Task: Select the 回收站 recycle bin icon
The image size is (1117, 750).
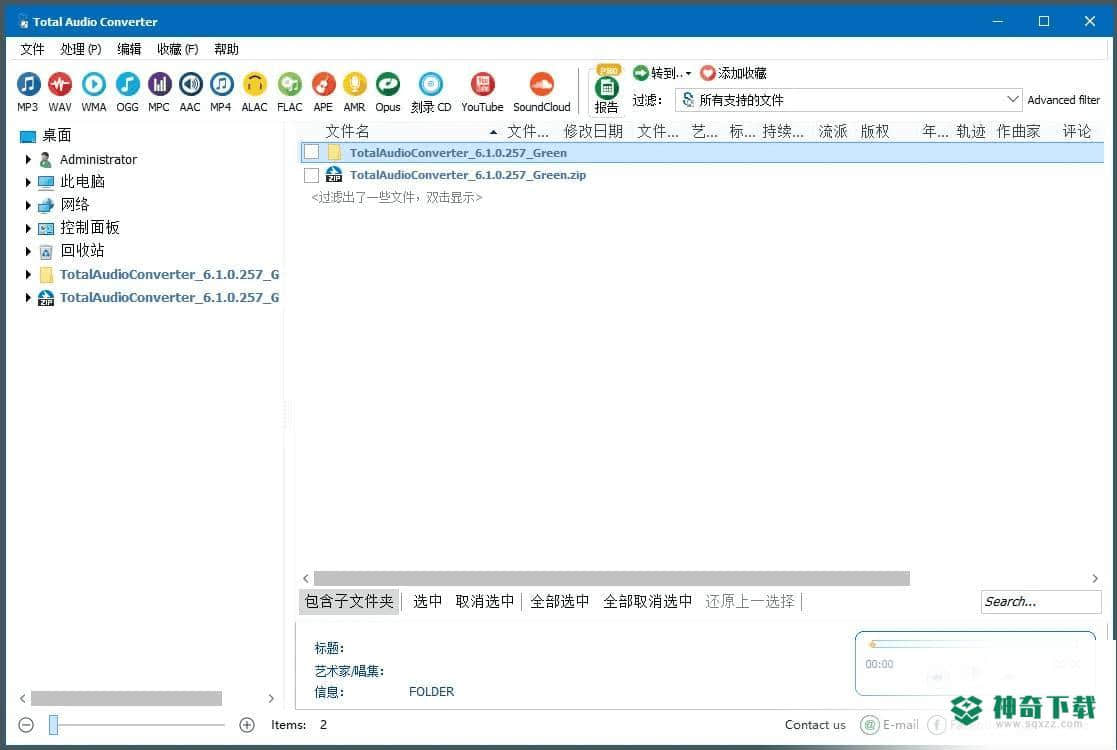Action: (x=46, y=251)
